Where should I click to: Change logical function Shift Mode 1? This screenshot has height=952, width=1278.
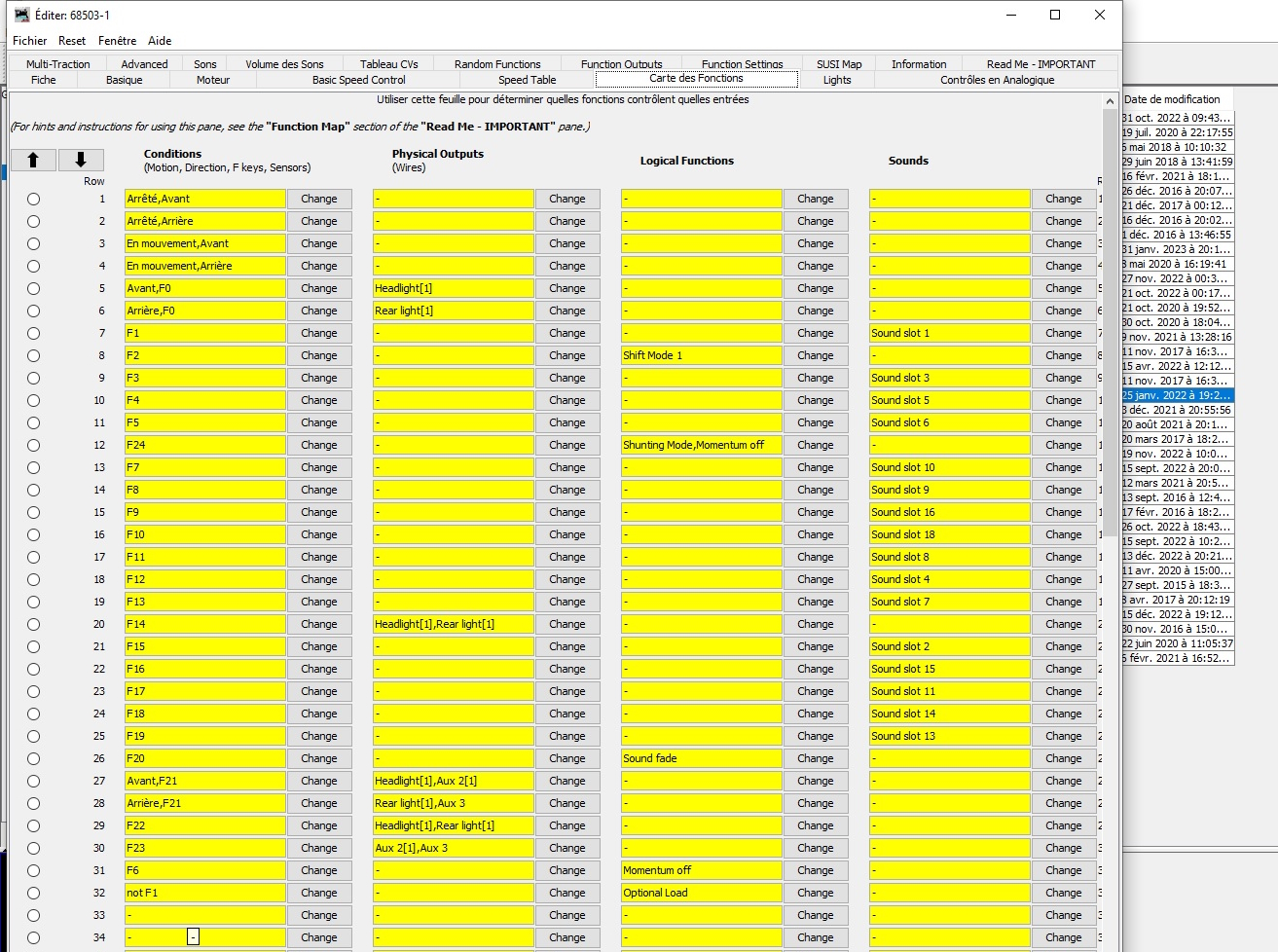click(x=816, y=355)
